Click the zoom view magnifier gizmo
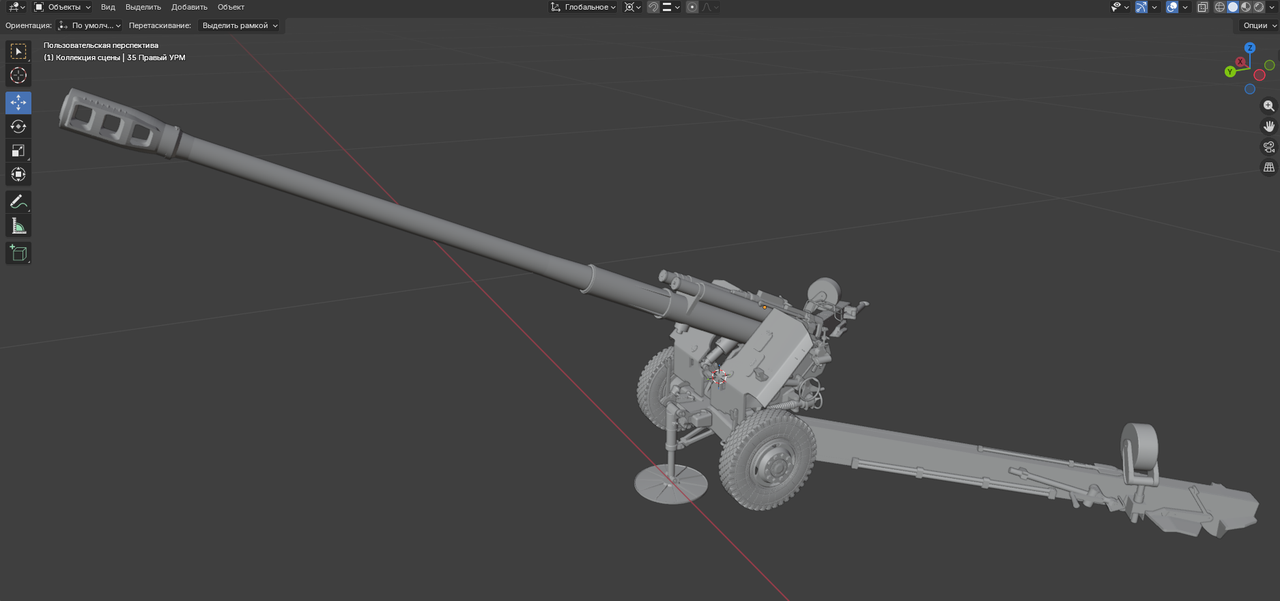The image size is (1280, 601). click(1269, 106)
